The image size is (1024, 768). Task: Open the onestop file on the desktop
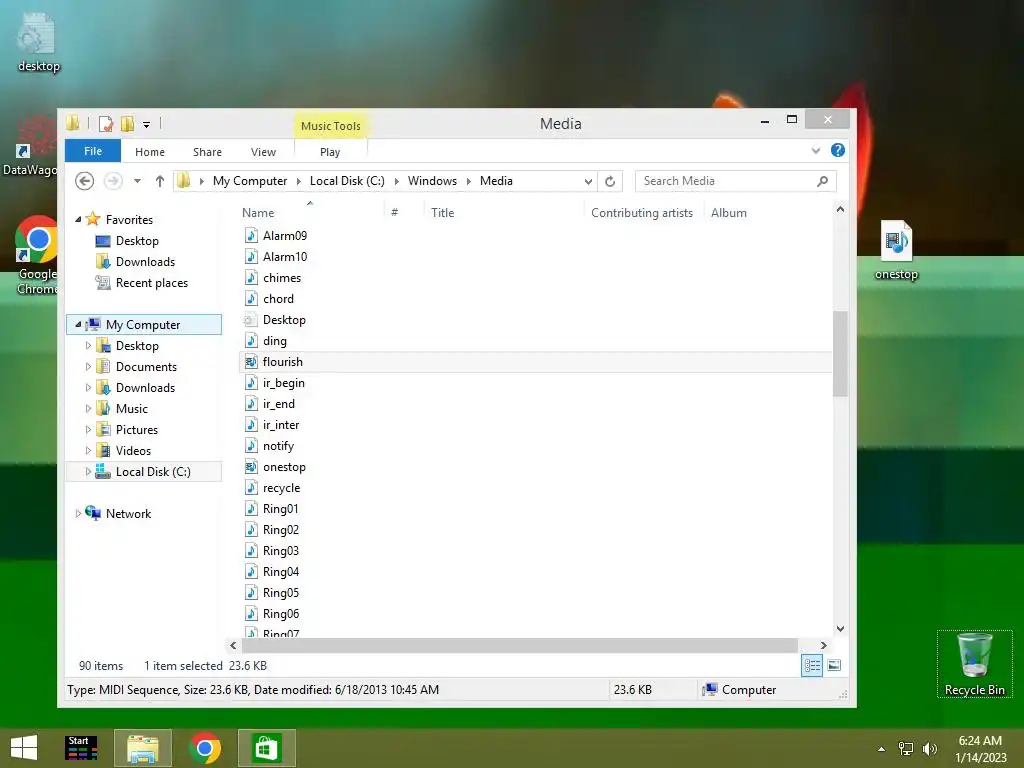point(896,251)
